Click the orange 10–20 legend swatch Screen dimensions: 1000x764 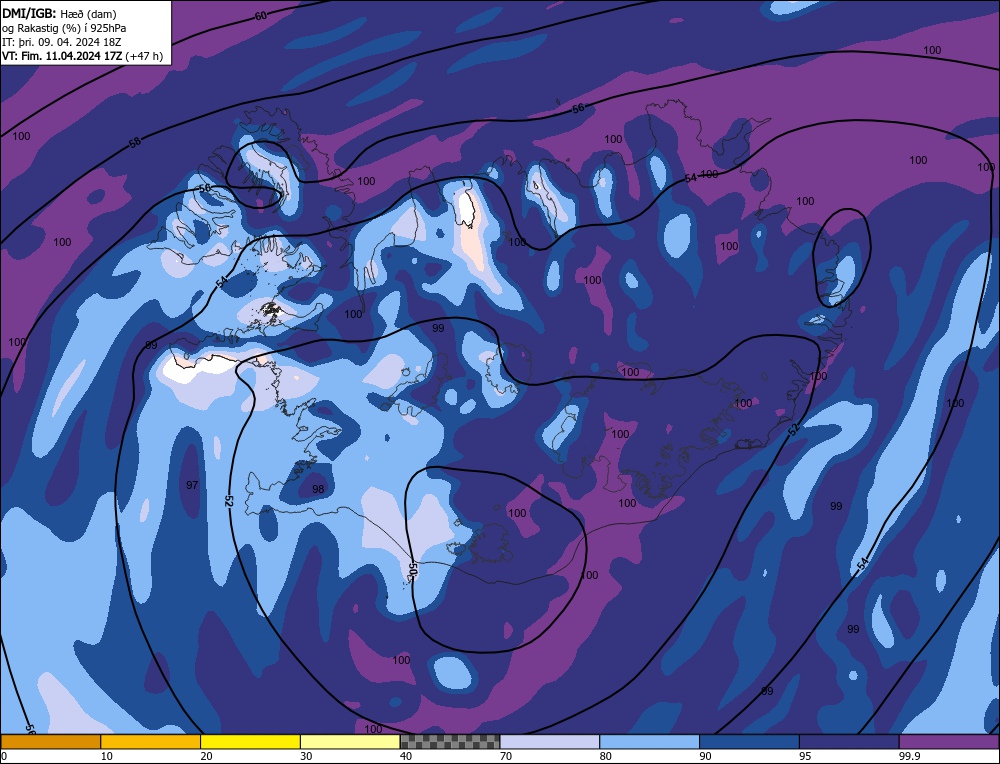[151, 742]
